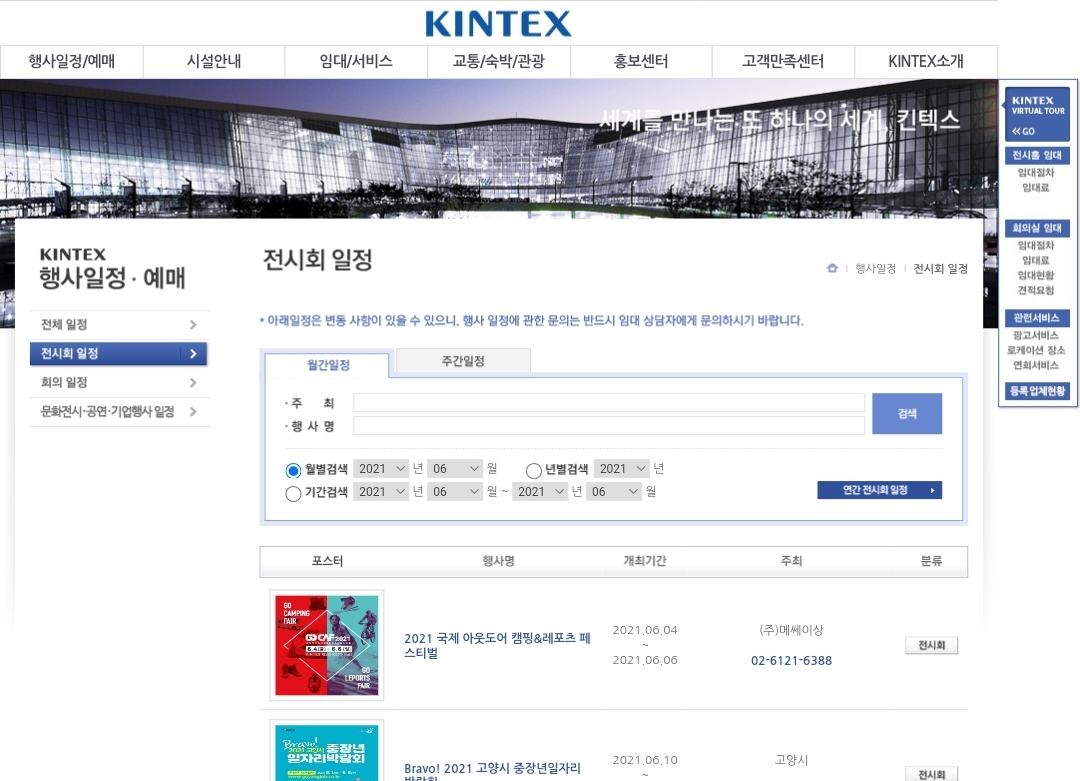The width and height of the screenshot is (1080, 781).
Task: Click 전시회 category button for camping festival
Action: (931, 645)
